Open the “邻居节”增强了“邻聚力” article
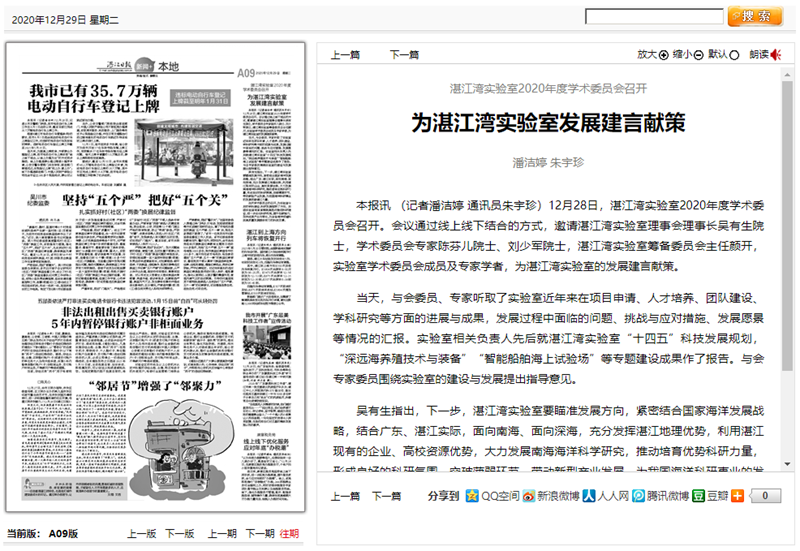 (155, 386)
